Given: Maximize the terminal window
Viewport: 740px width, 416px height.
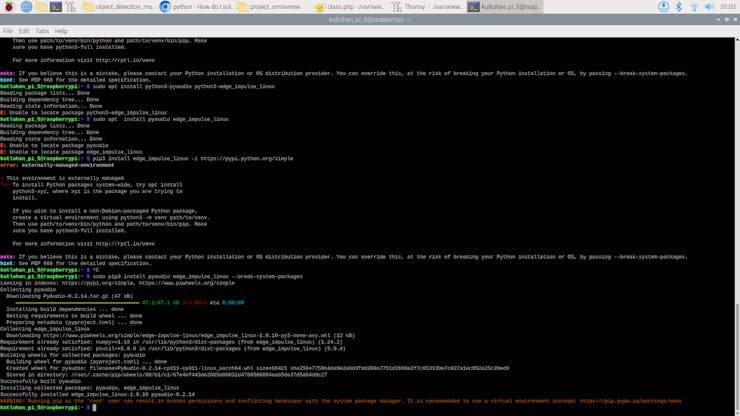Looking at the screenshot, I should coord(727,19).
